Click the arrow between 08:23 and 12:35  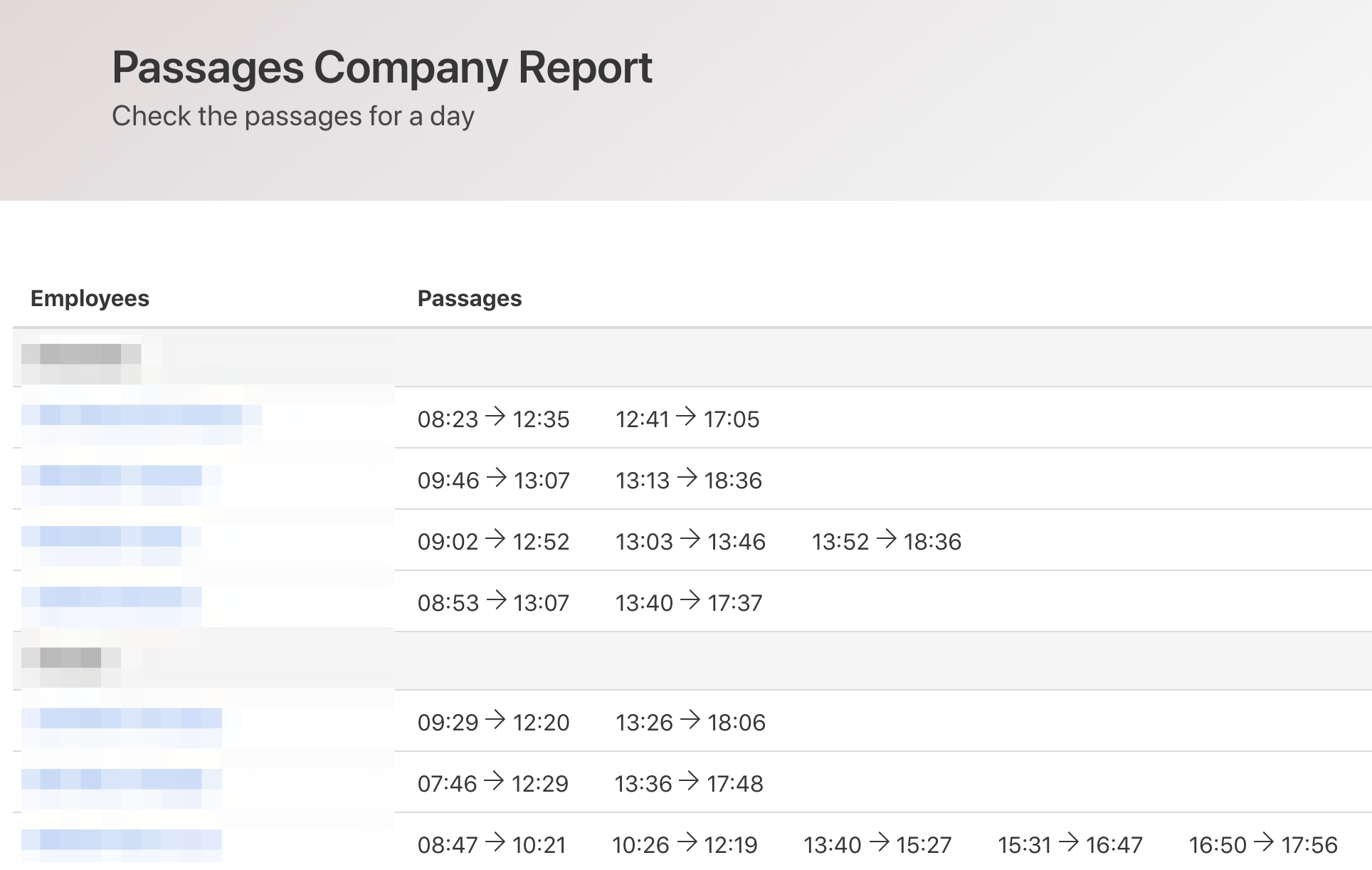click(x=495, y=417)
